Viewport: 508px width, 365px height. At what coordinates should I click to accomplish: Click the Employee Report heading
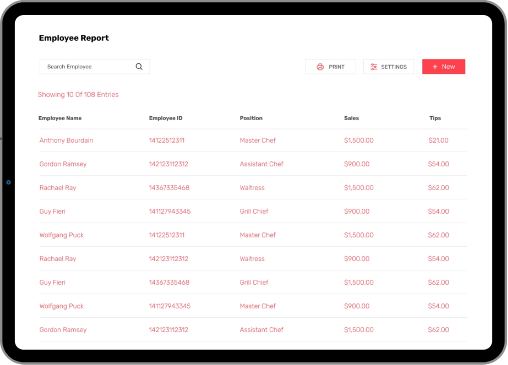(74, 38)
